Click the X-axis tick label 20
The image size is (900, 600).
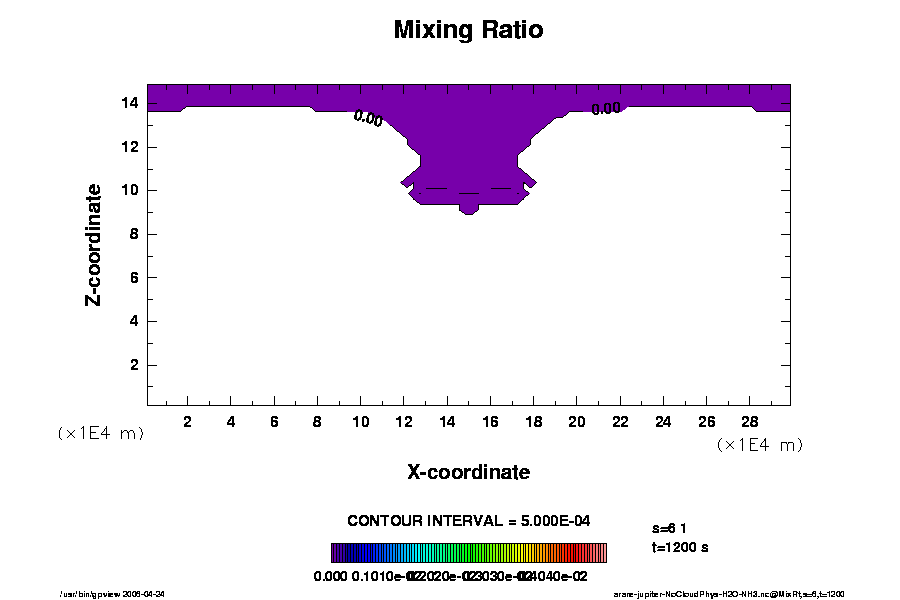(x=576, y=421)
